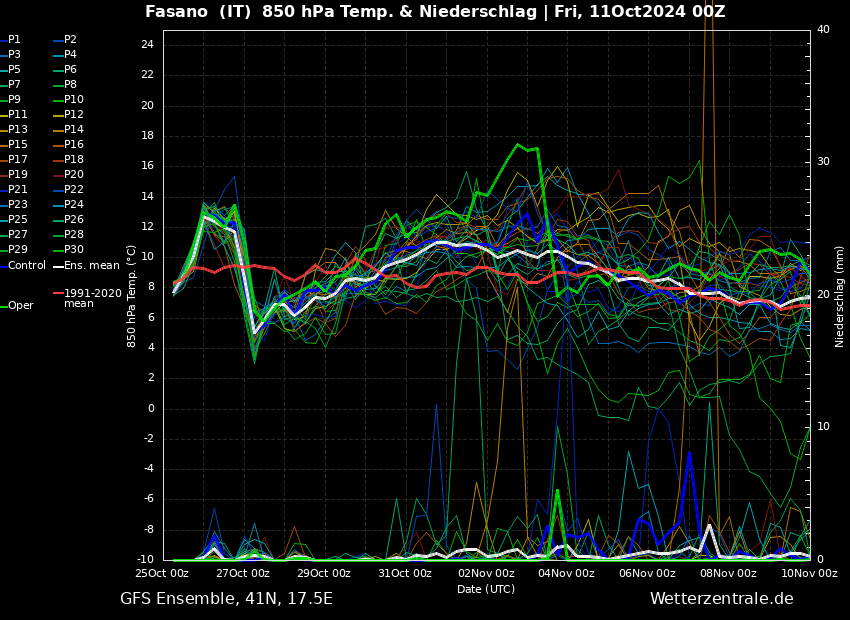Click the 850 hPa Temp. (°C) axis label

pos(132,295)
